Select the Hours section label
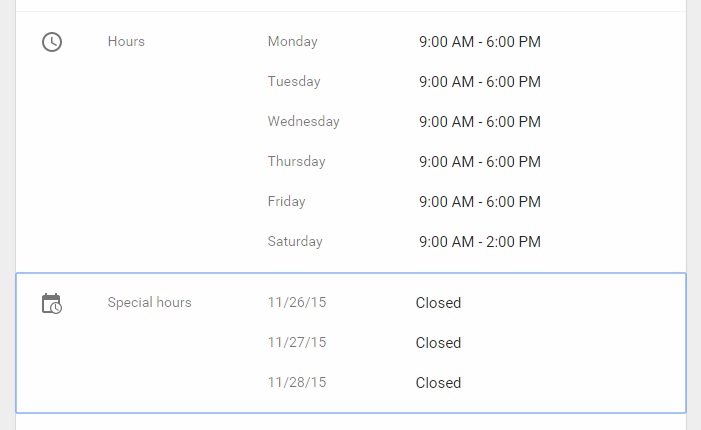The height and width of the screenshot is (430, 701). coord(126,42)
